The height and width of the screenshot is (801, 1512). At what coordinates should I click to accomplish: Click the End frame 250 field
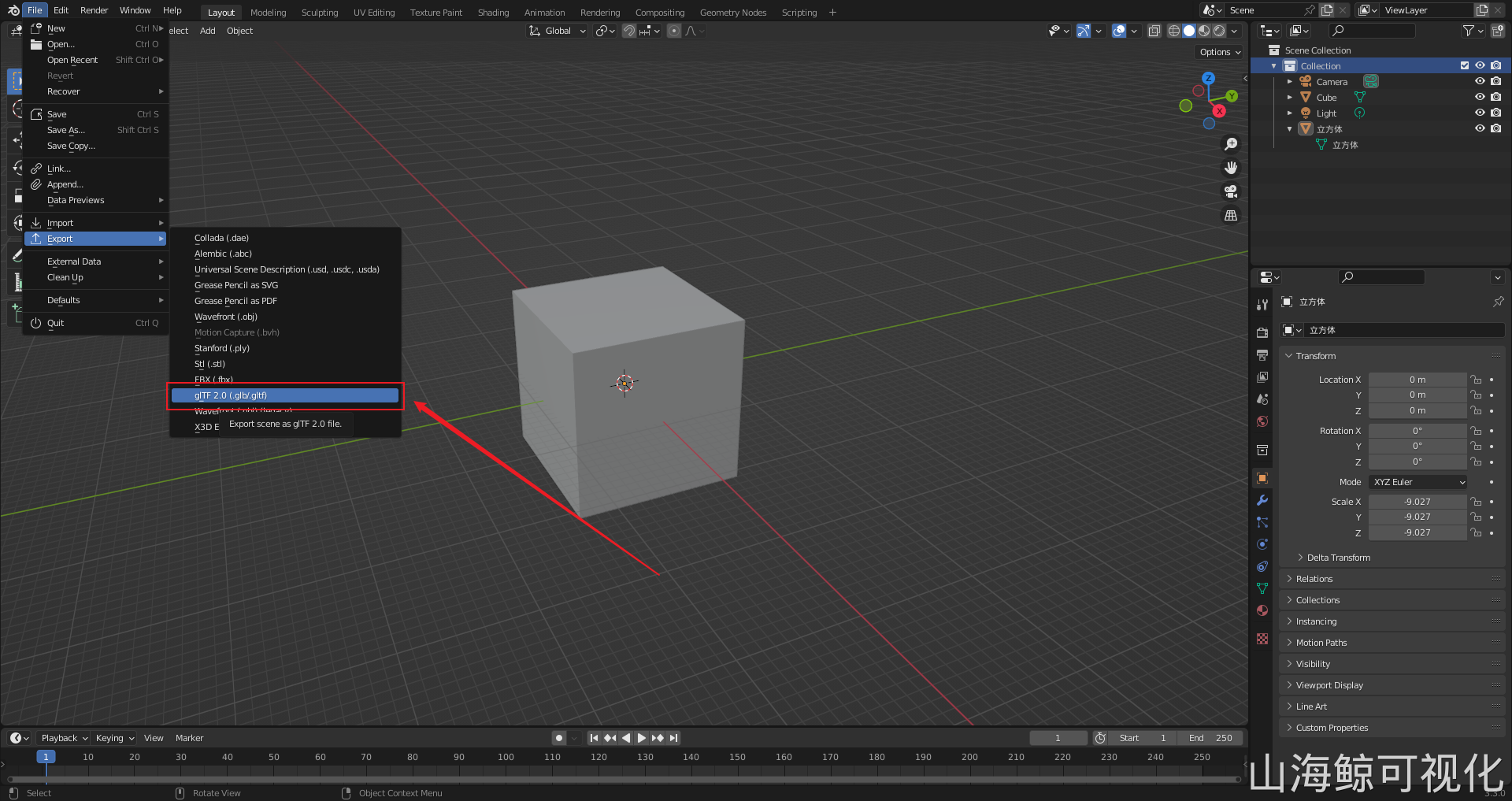pos(1210,738)
